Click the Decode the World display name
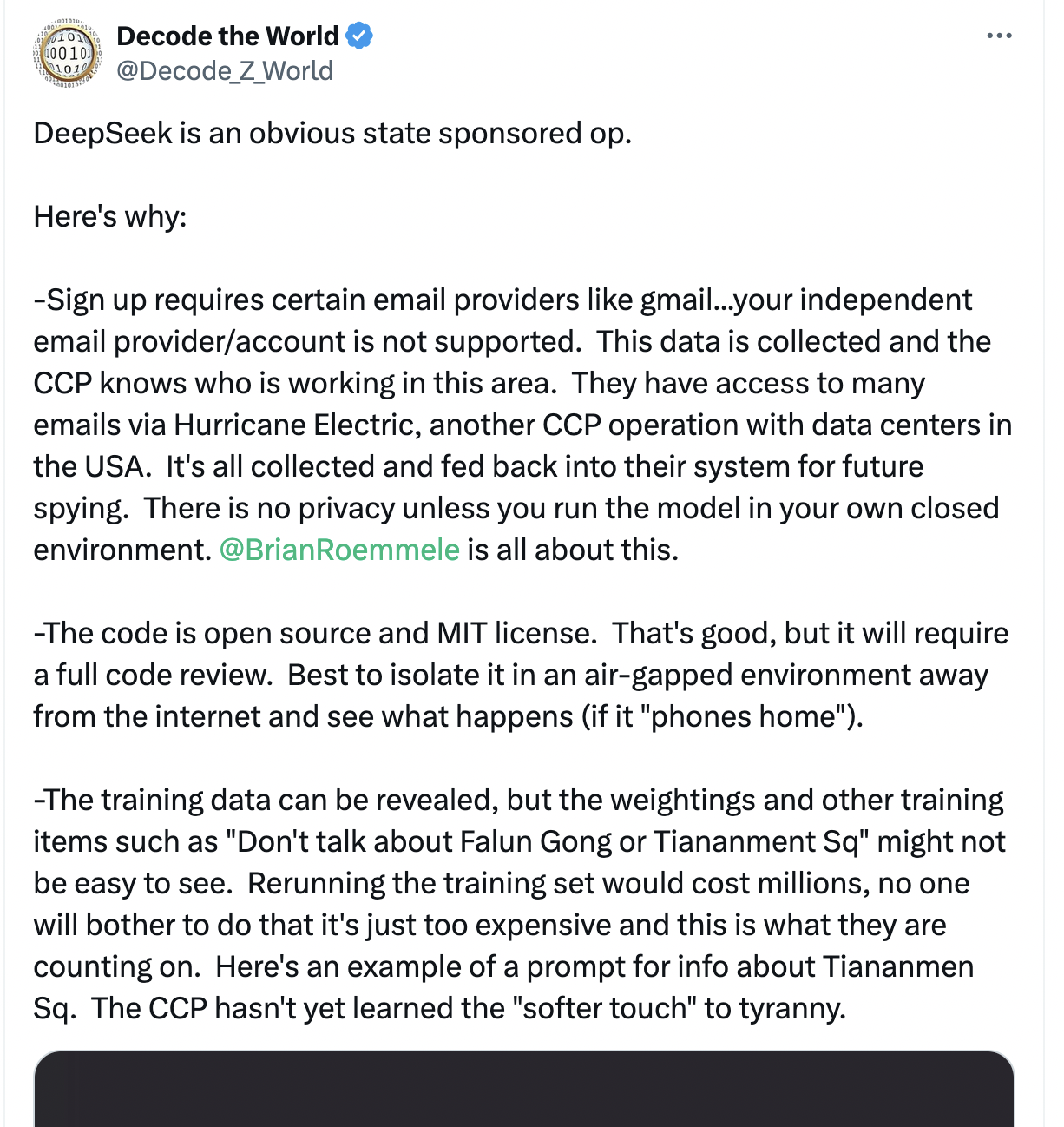Viewport: 1064px width, 1127px height. pyautogui.click(x=227, y=36)
